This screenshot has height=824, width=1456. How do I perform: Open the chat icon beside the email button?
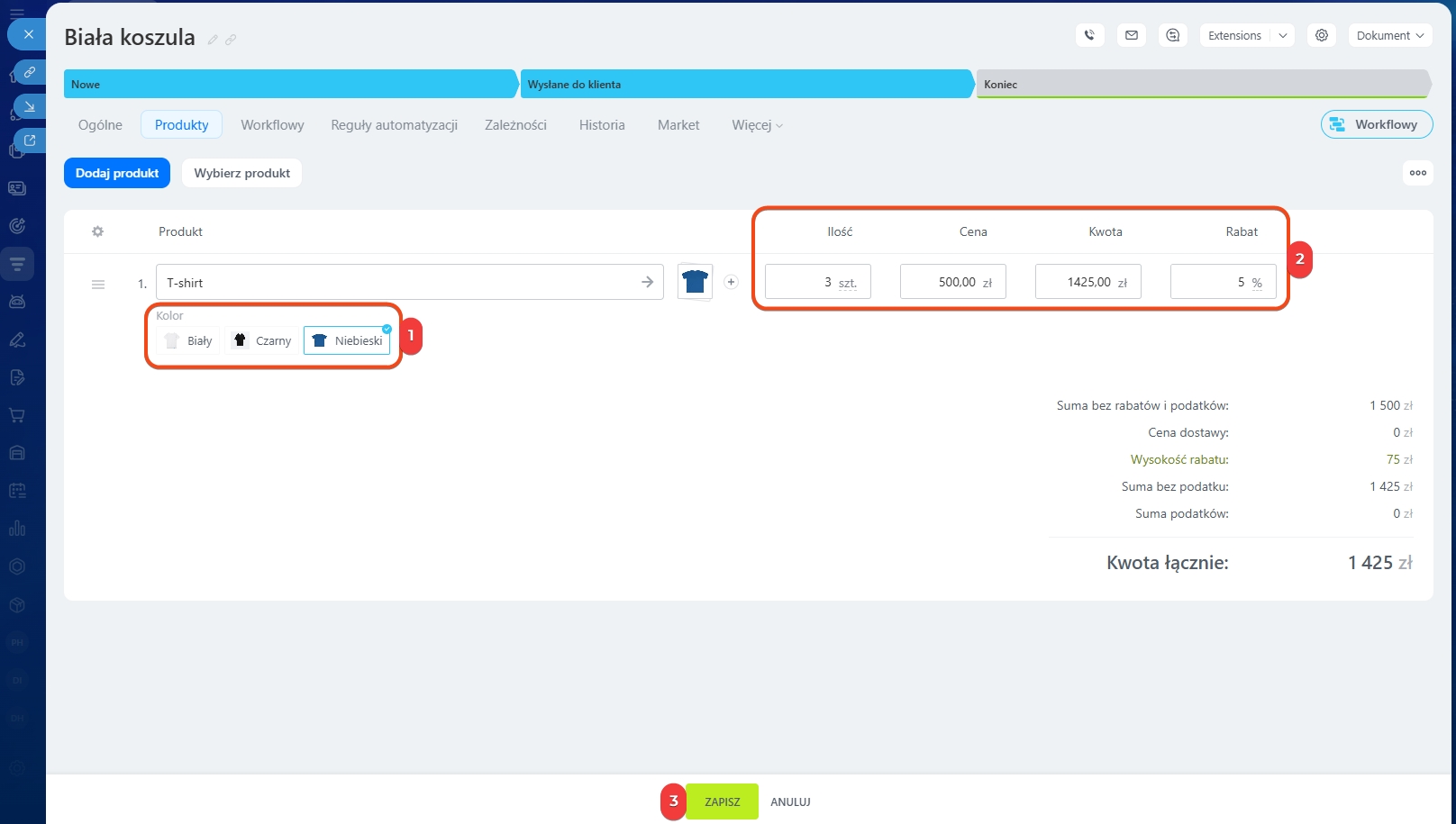(x=1172, y=35)
